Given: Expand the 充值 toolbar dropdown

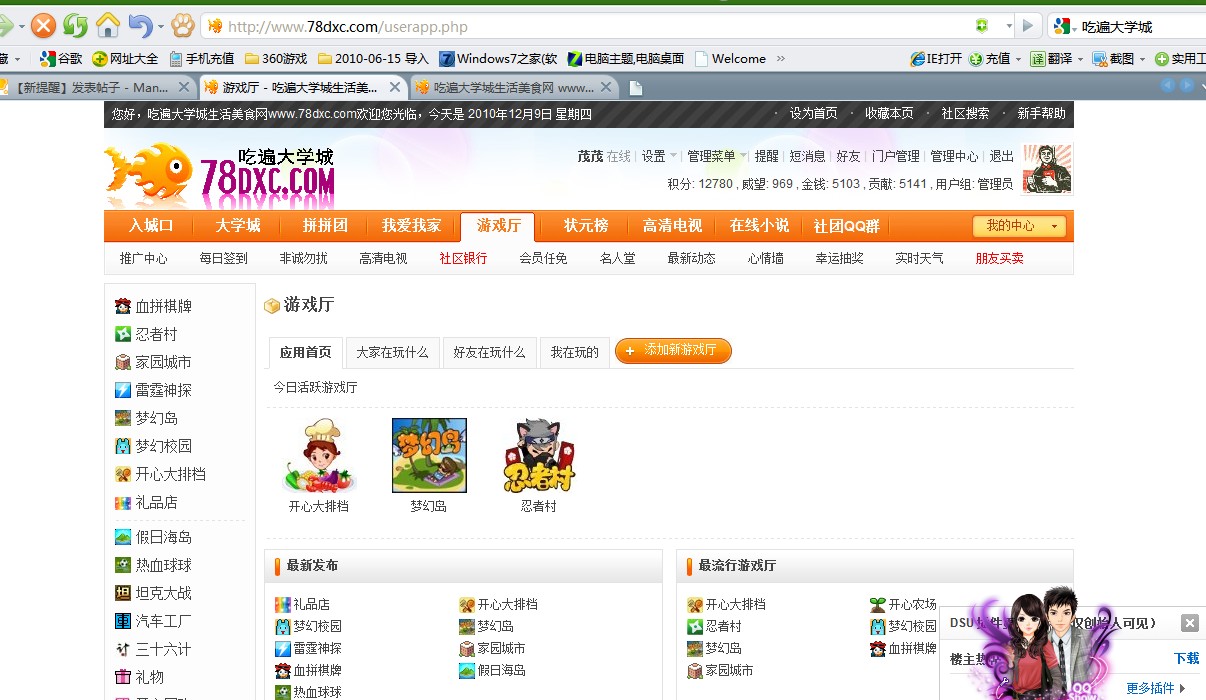Looking at the screenshot, I should pyautogui.click(x=1019, y=59).
